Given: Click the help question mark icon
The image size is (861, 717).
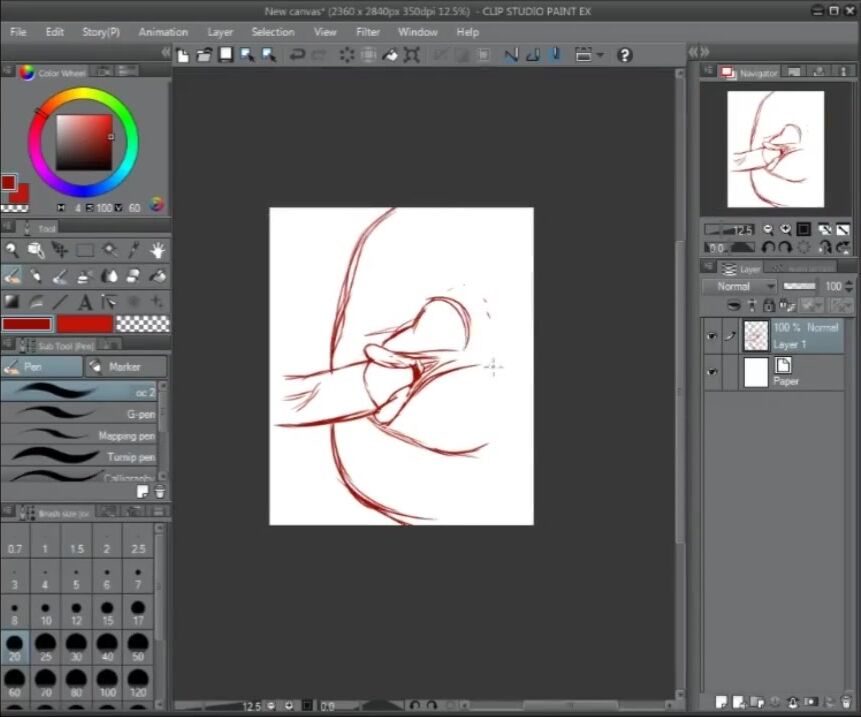Looking at the screenshot, I should [625, 55].
